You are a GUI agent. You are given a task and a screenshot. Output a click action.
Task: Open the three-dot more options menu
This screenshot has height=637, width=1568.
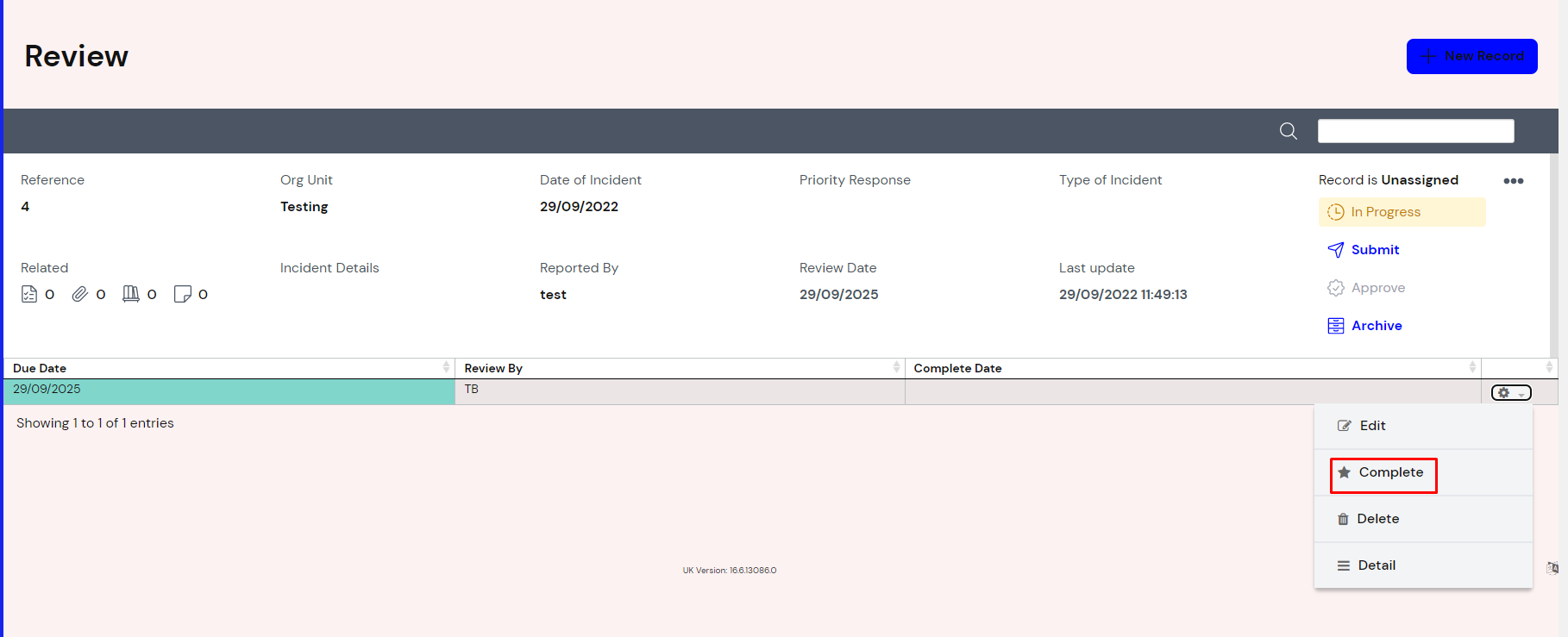[1513, 181]
